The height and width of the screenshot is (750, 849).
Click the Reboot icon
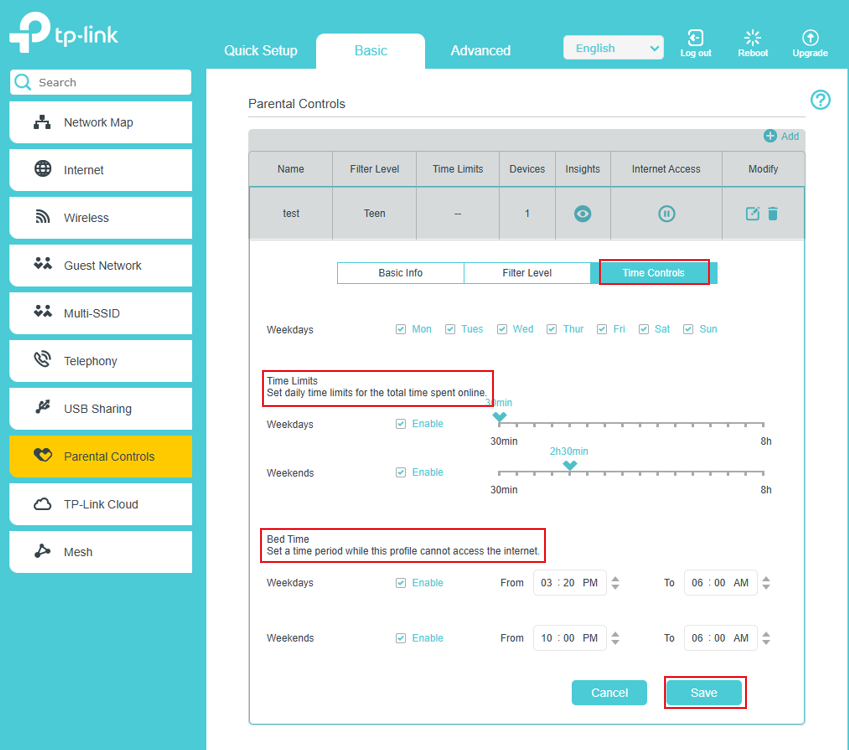[753, 39]
